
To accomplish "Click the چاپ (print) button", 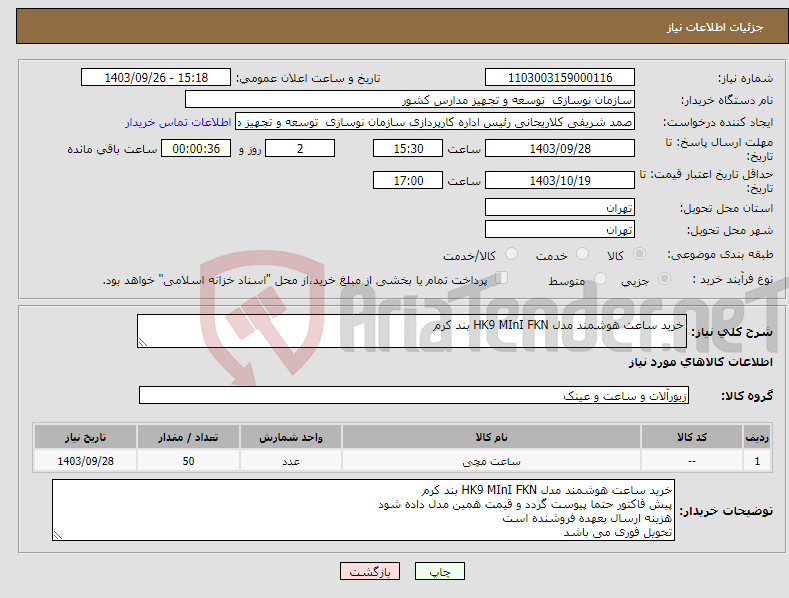I will (x=439, y=571).
